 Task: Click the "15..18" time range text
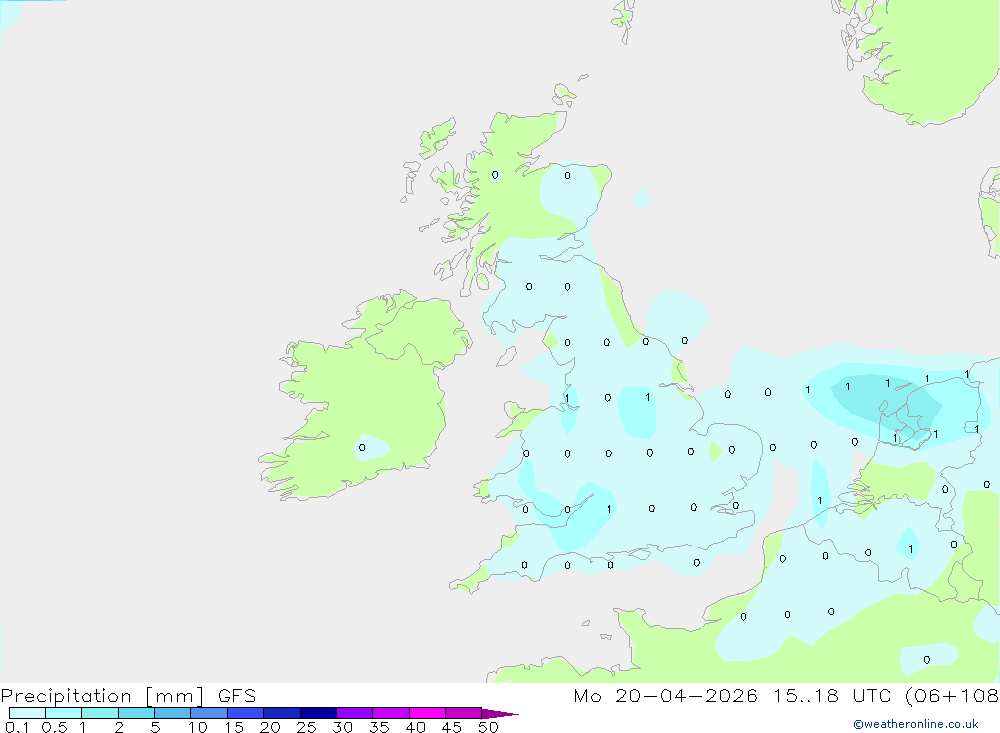click(x=806, y=695)
